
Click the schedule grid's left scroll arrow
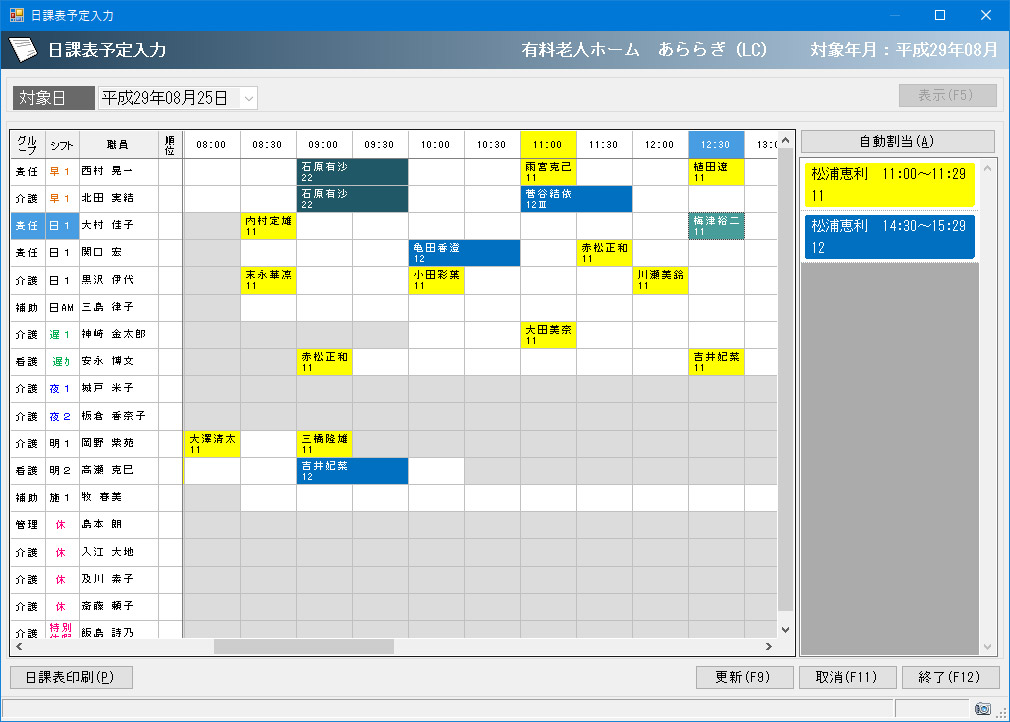192,647
